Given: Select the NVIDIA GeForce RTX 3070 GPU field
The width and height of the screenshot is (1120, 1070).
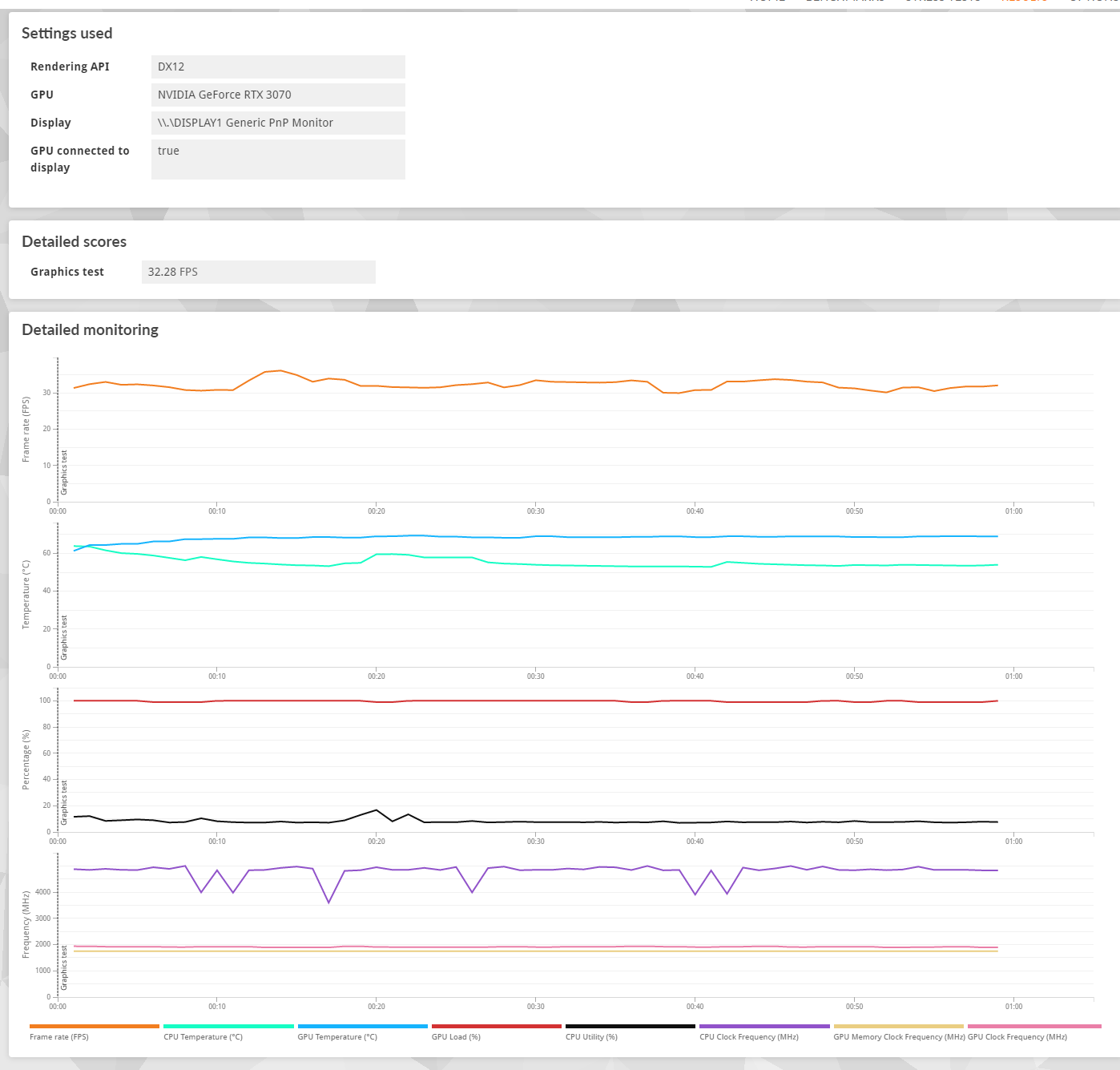Looking at the screenshot, I should tap(278, 95).
